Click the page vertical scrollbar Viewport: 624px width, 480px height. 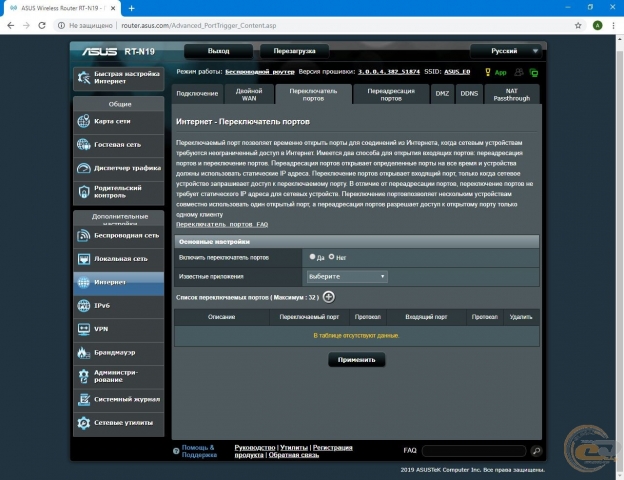[x=620, y=255]
